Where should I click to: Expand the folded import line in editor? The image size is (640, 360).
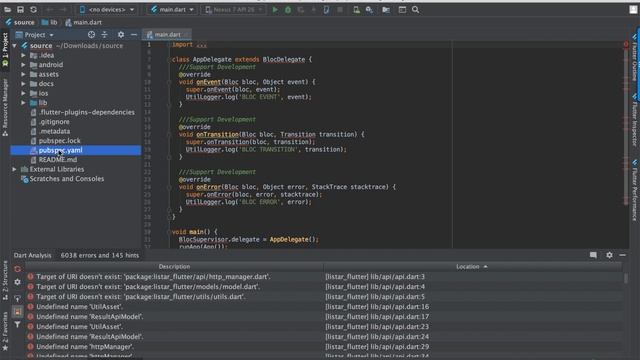point(202,45)
